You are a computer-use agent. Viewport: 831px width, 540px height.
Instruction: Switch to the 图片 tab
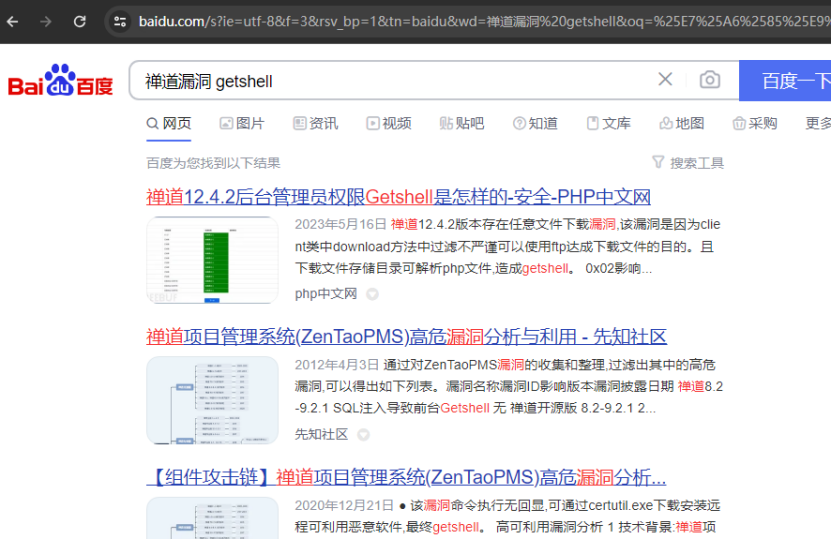pos(242,123)
